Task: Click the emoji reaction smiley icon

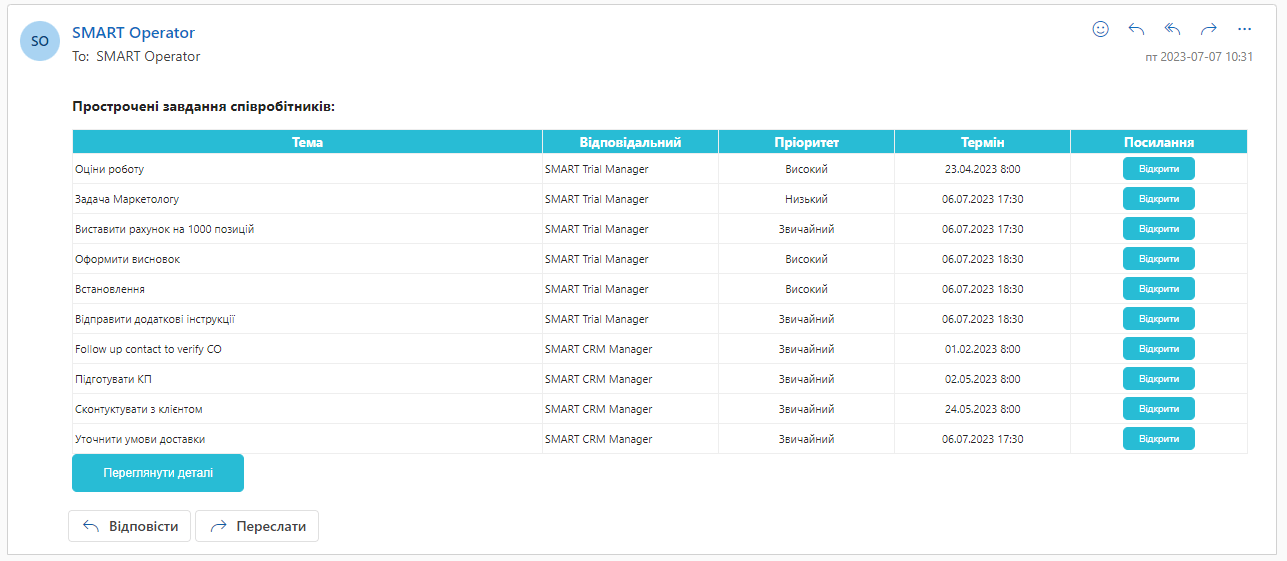Action: [1100, 29]
